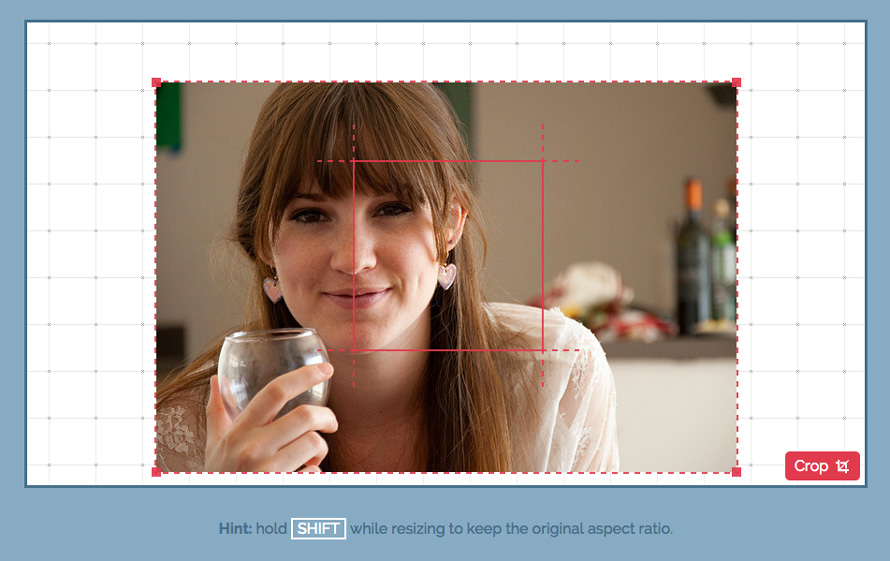Click the "Hint:" label below the canvas
The width and height of the screenshot is (890, 561).
click(235, 529)
